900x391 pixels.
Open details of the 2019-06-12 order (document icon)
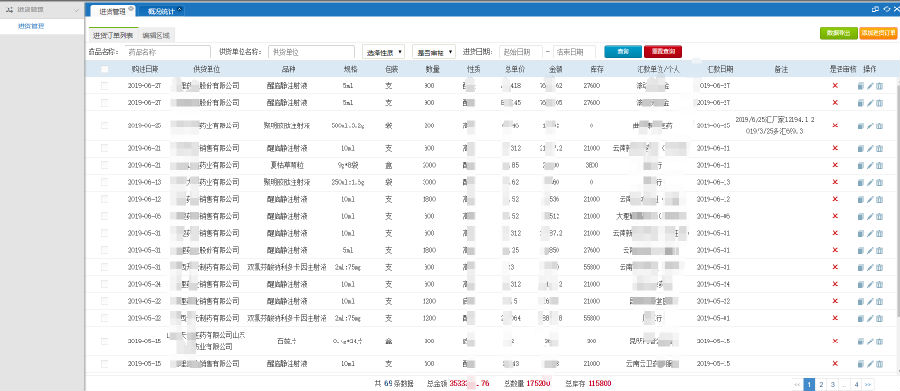pyautogui.click(x=860, y=200)
